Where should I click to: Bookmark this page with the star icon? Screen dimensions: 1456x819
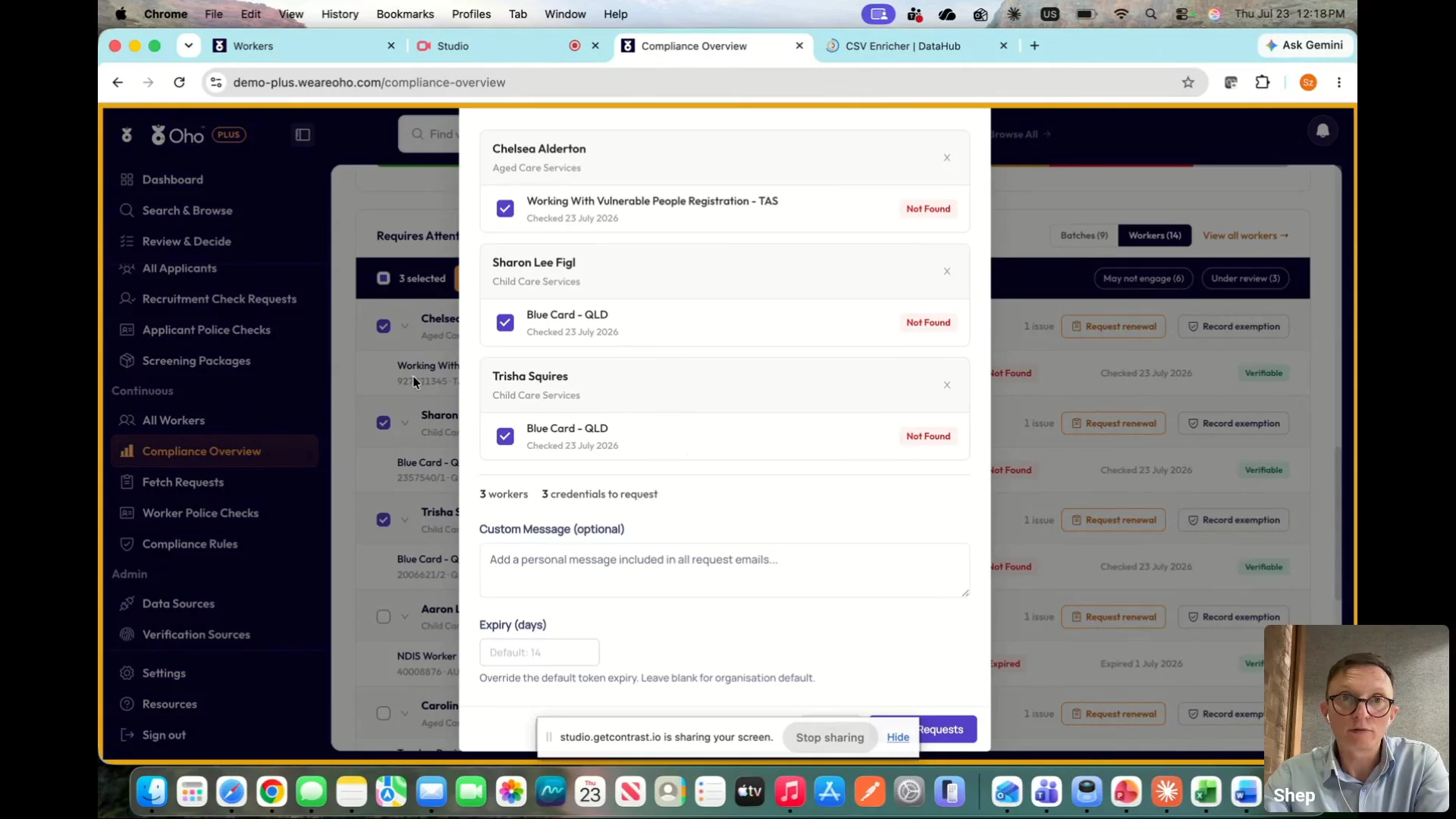pos(1188,83)
